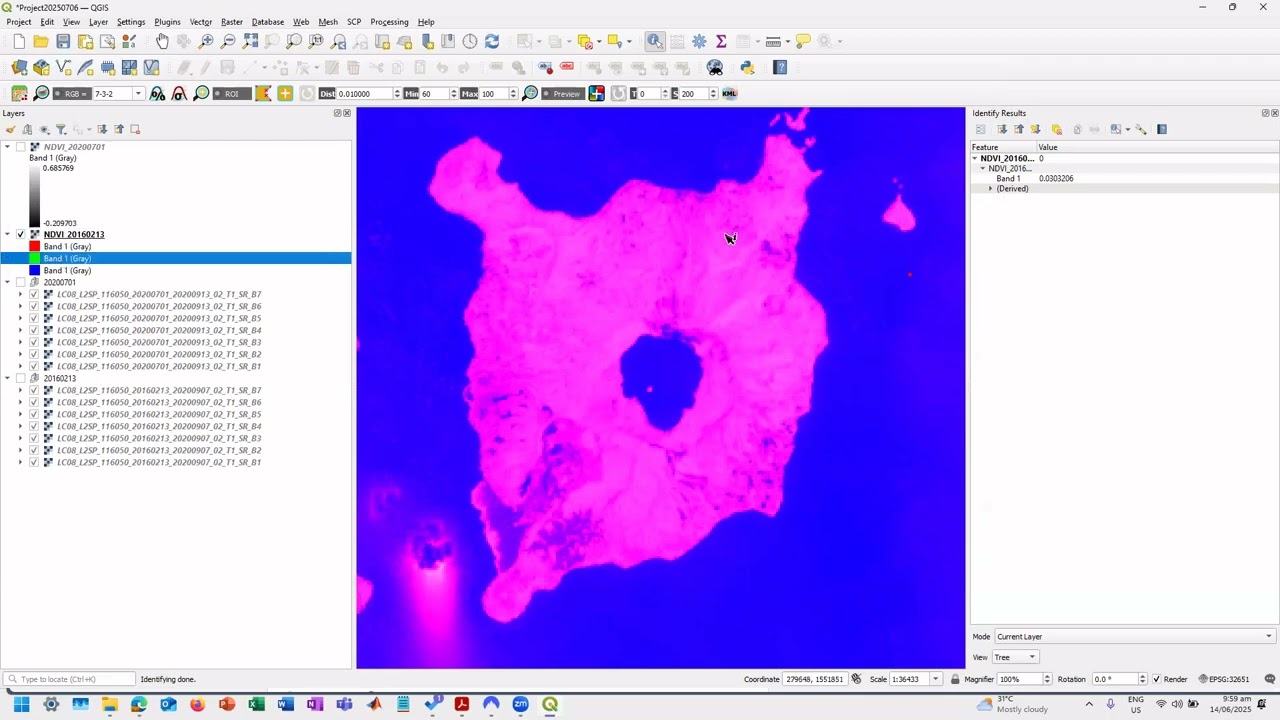Toggle visibility of NDVI_20200701 layer
The width and height of the screenshot is (1280, 720).
(21, 147)
